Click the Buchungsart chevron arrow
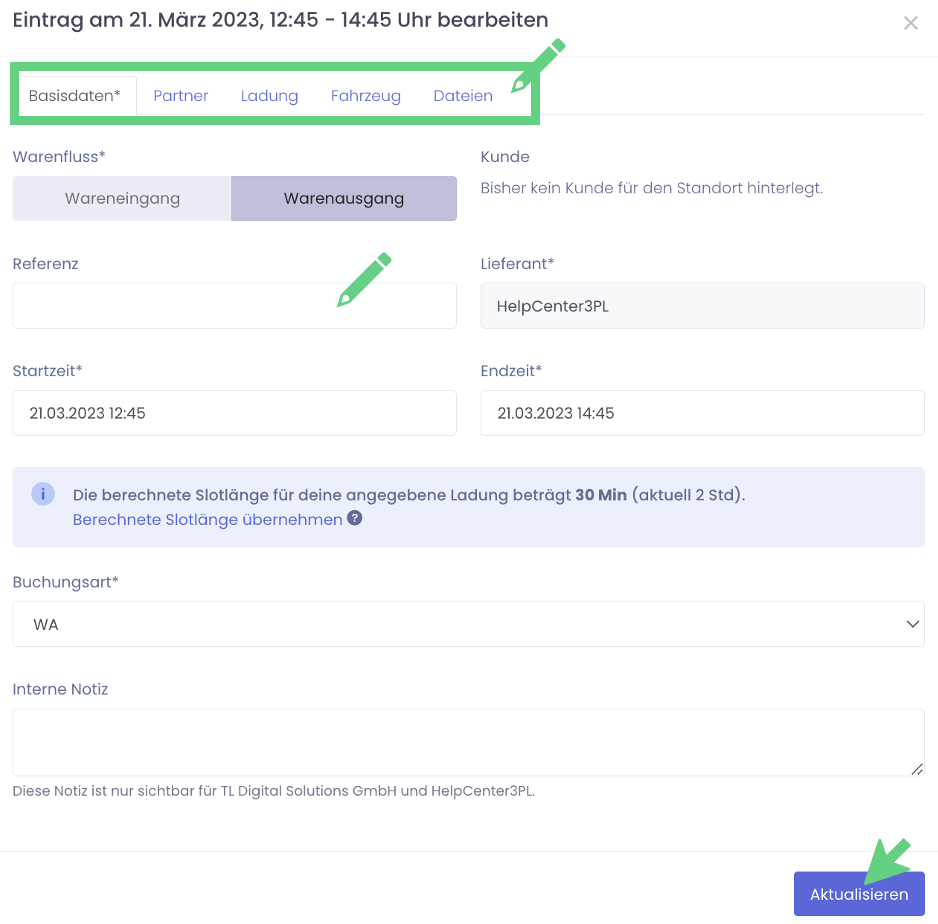Image resolution: width=938 pixels, height=924 pixels. pyautogui.click(x=912, y=624)
